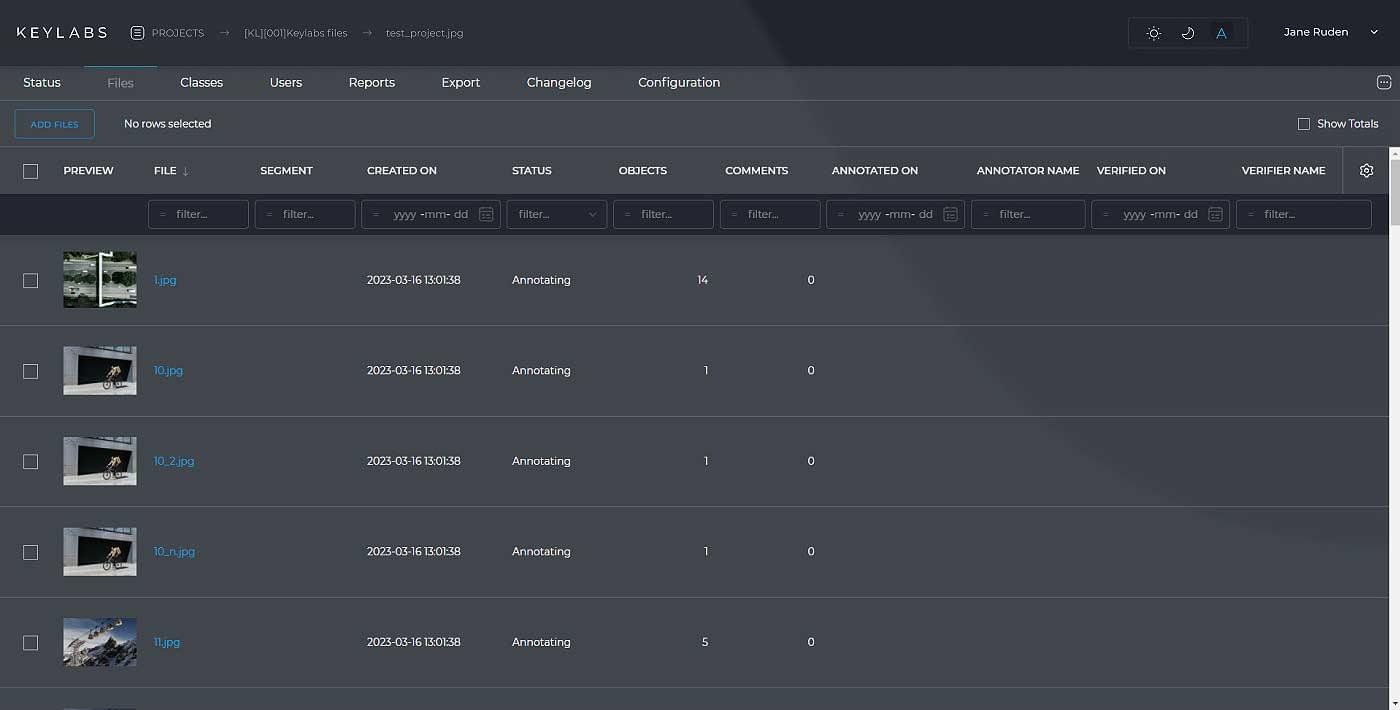This screenshot has height=710, width=1400.
Task: Toggle the select-all rows checkbox
Action: (x=31, y=171)
